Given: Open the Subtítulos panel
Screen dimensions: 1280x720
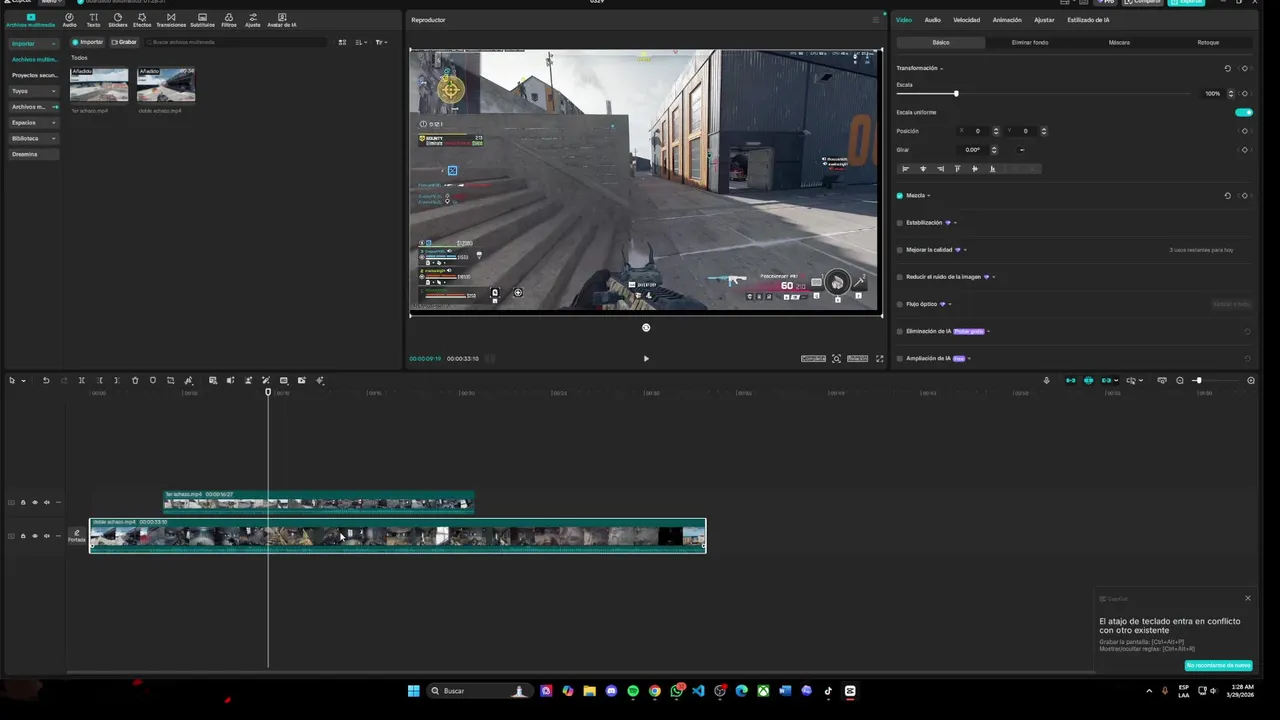Looking at the screenshot, I should pos(202,20).
